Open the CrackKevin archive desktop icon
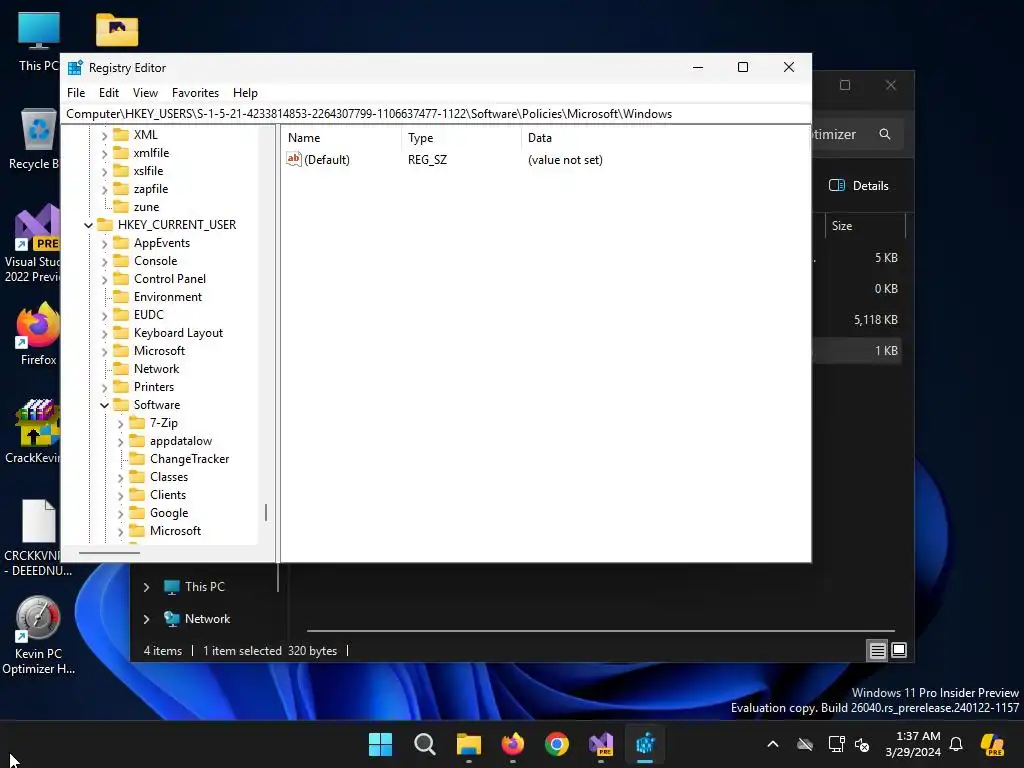Viewport: 1024px width, 768px height. [x=34, y=431]
